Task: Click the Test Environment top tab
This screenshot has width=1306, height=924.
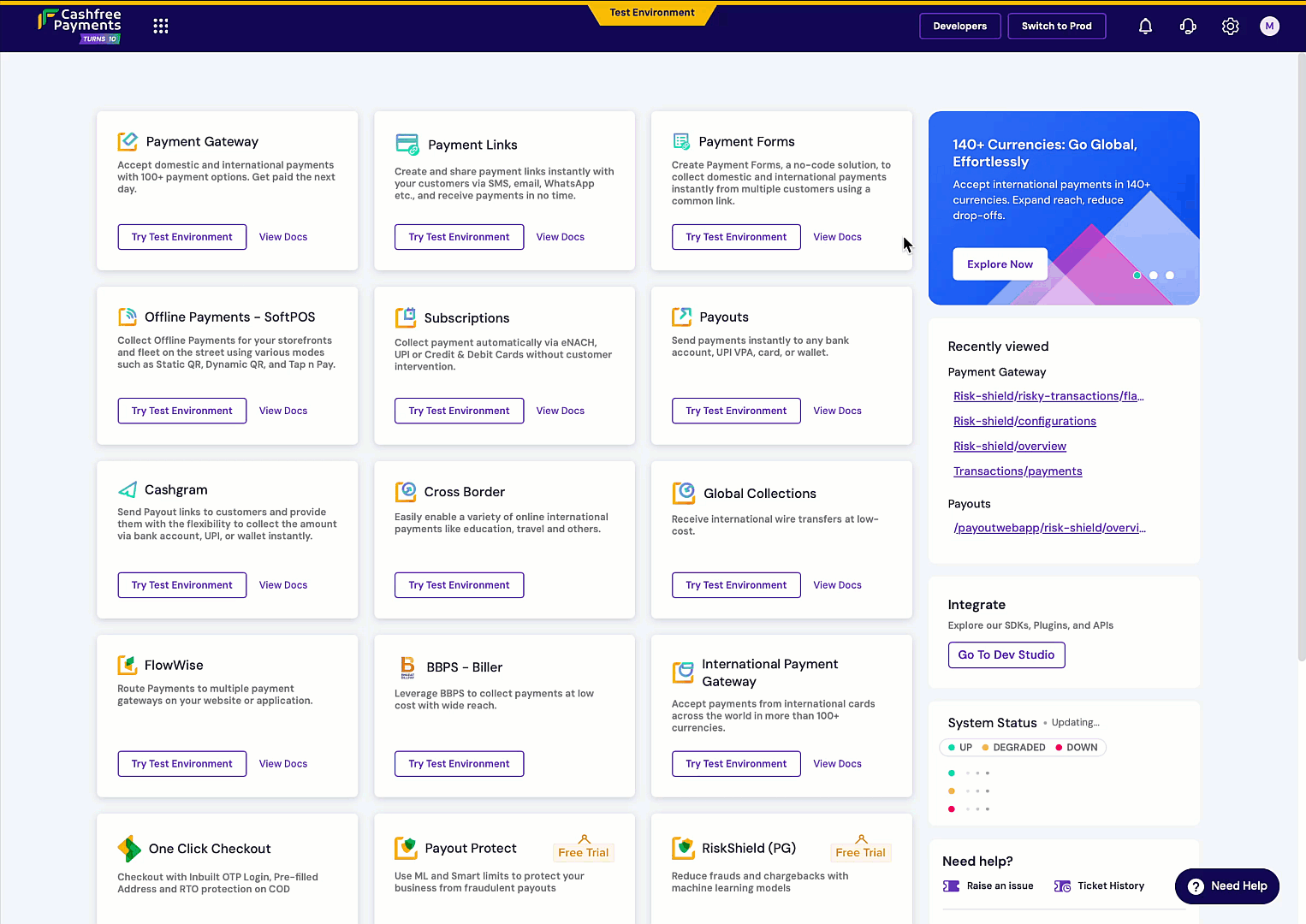Action: (652, 13)
